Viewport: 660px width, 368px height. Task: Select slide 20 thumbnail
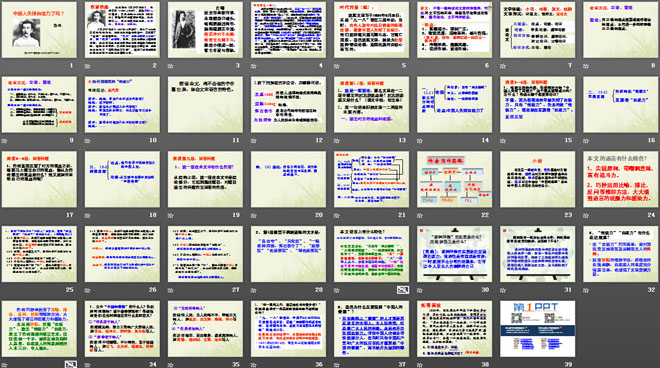tap(288, 179)
